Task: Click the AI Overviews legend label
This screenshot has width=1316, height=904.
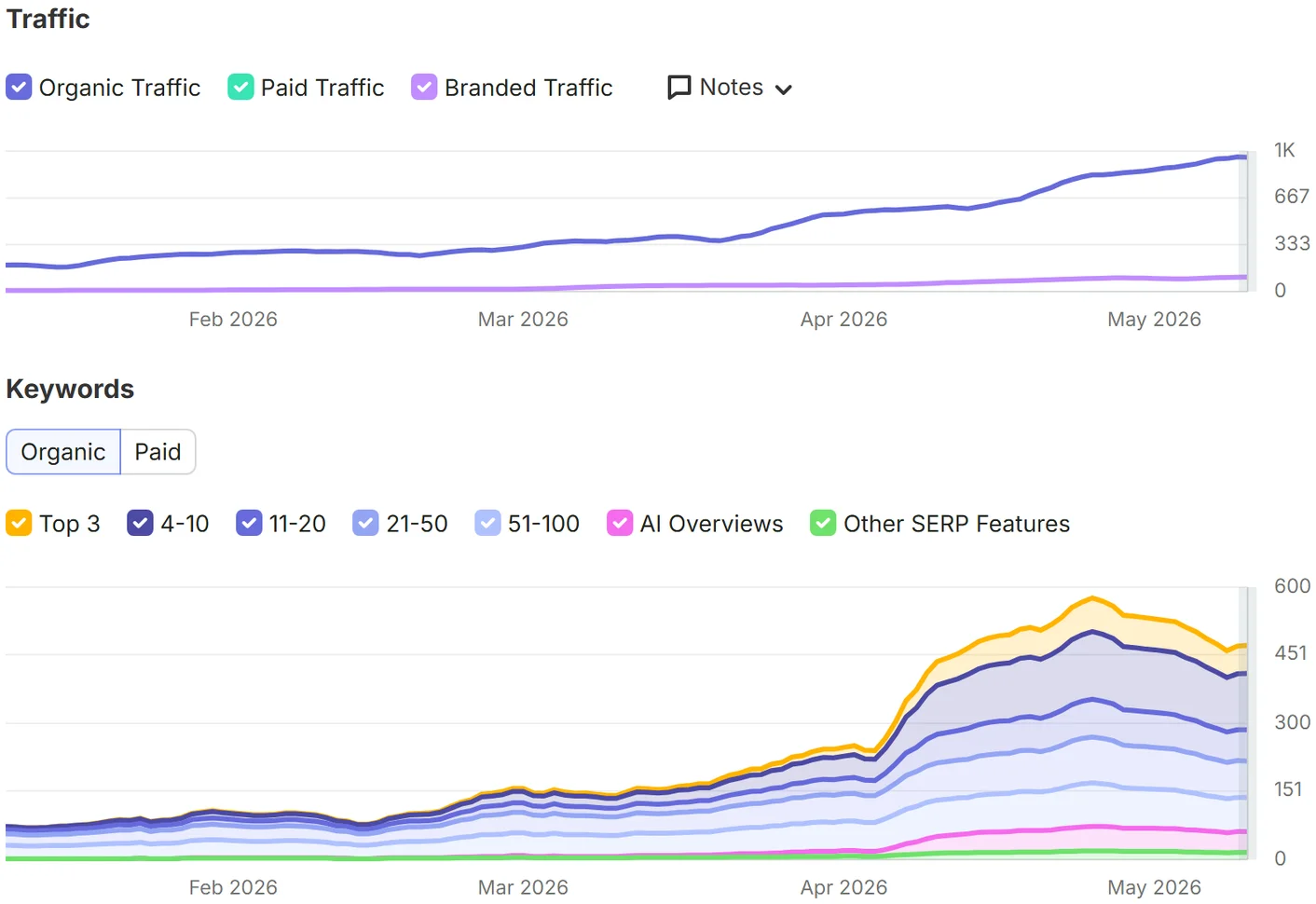Action: click(711, 524)
